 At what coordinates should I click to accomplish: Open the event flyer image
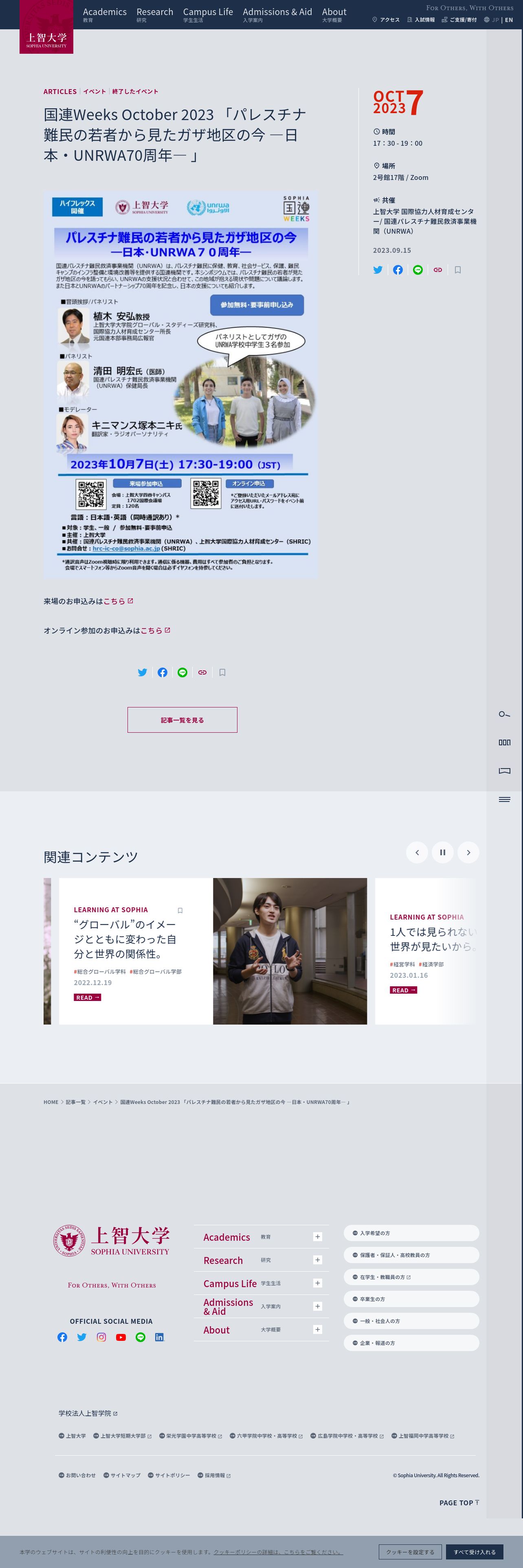pos(181,385)
